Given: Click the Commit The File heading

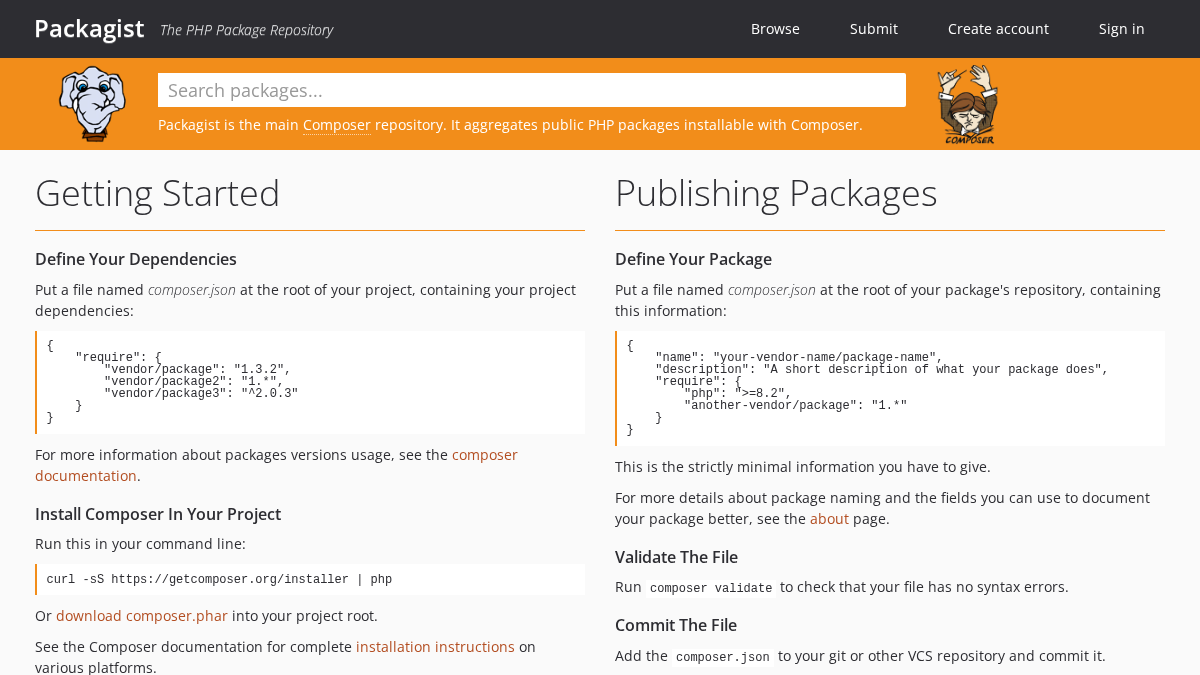Looking at the screenshot, I should 676,625.
